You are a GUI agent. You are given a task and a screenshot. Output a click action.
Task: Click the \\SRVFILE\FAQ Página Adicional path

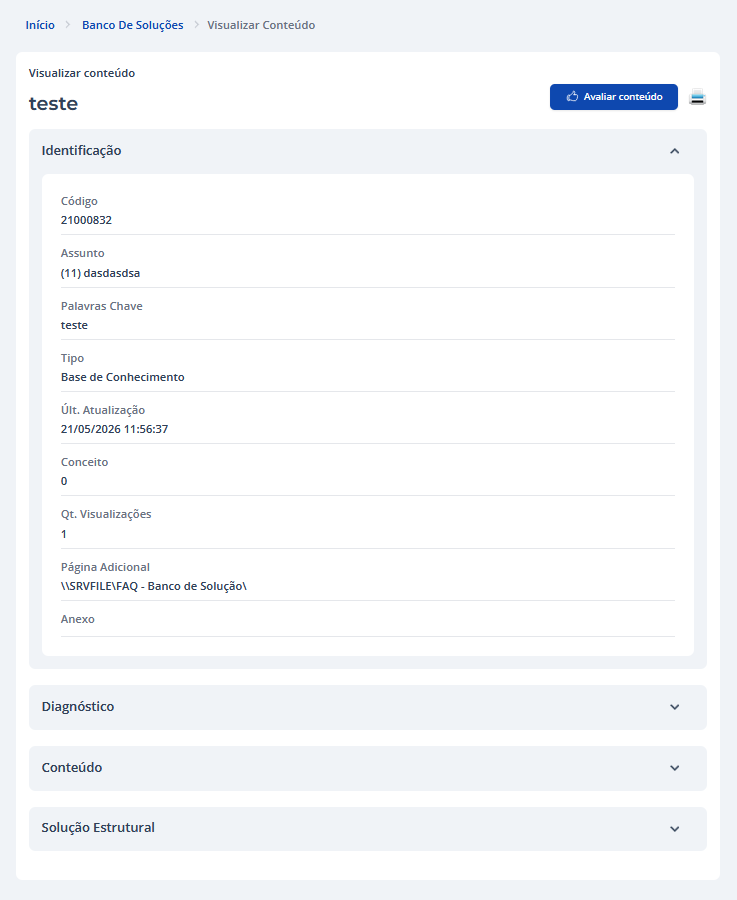click(154, 586)
